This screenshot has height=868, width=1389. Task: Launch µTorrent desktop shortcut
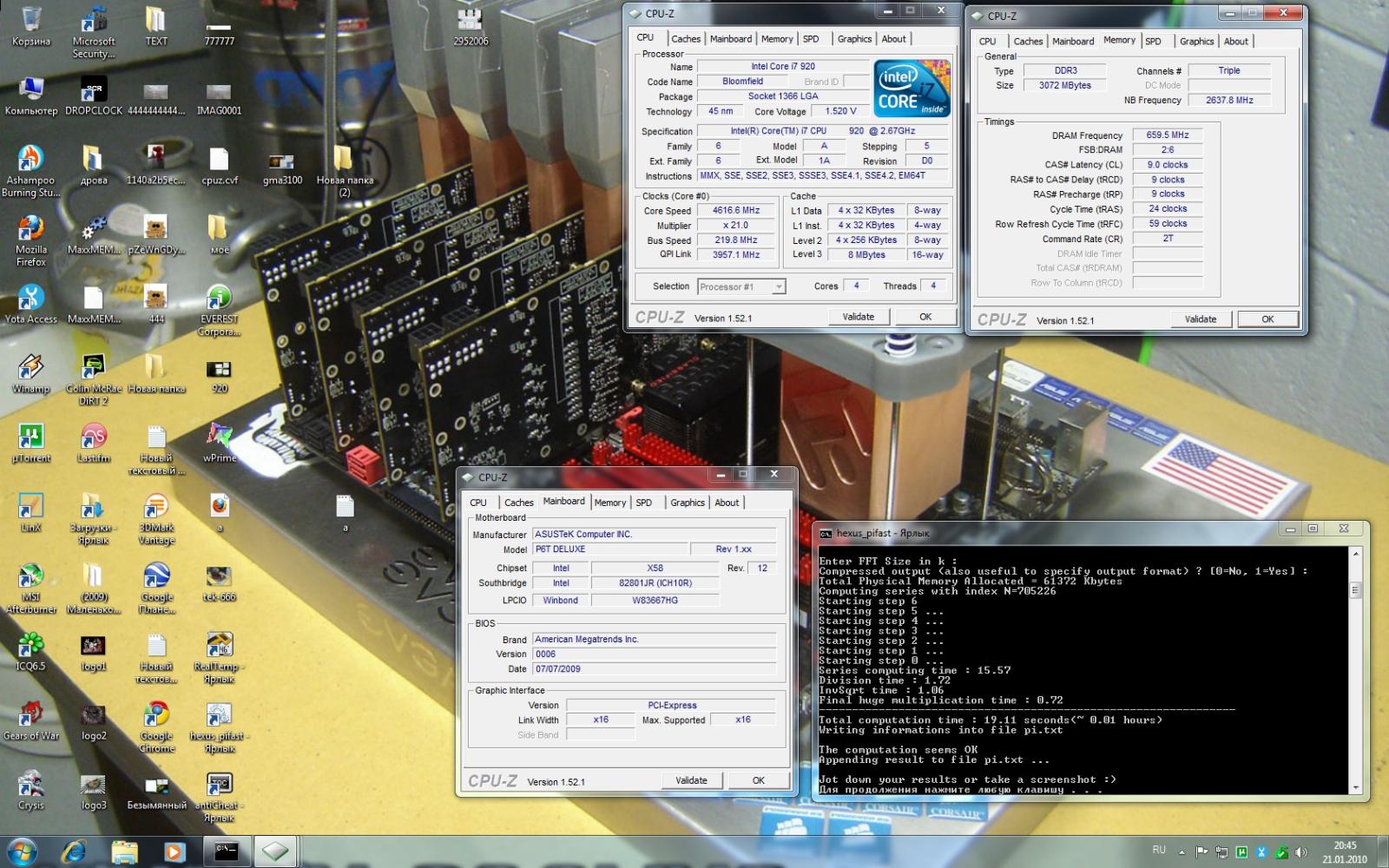[x=31, y=444]
